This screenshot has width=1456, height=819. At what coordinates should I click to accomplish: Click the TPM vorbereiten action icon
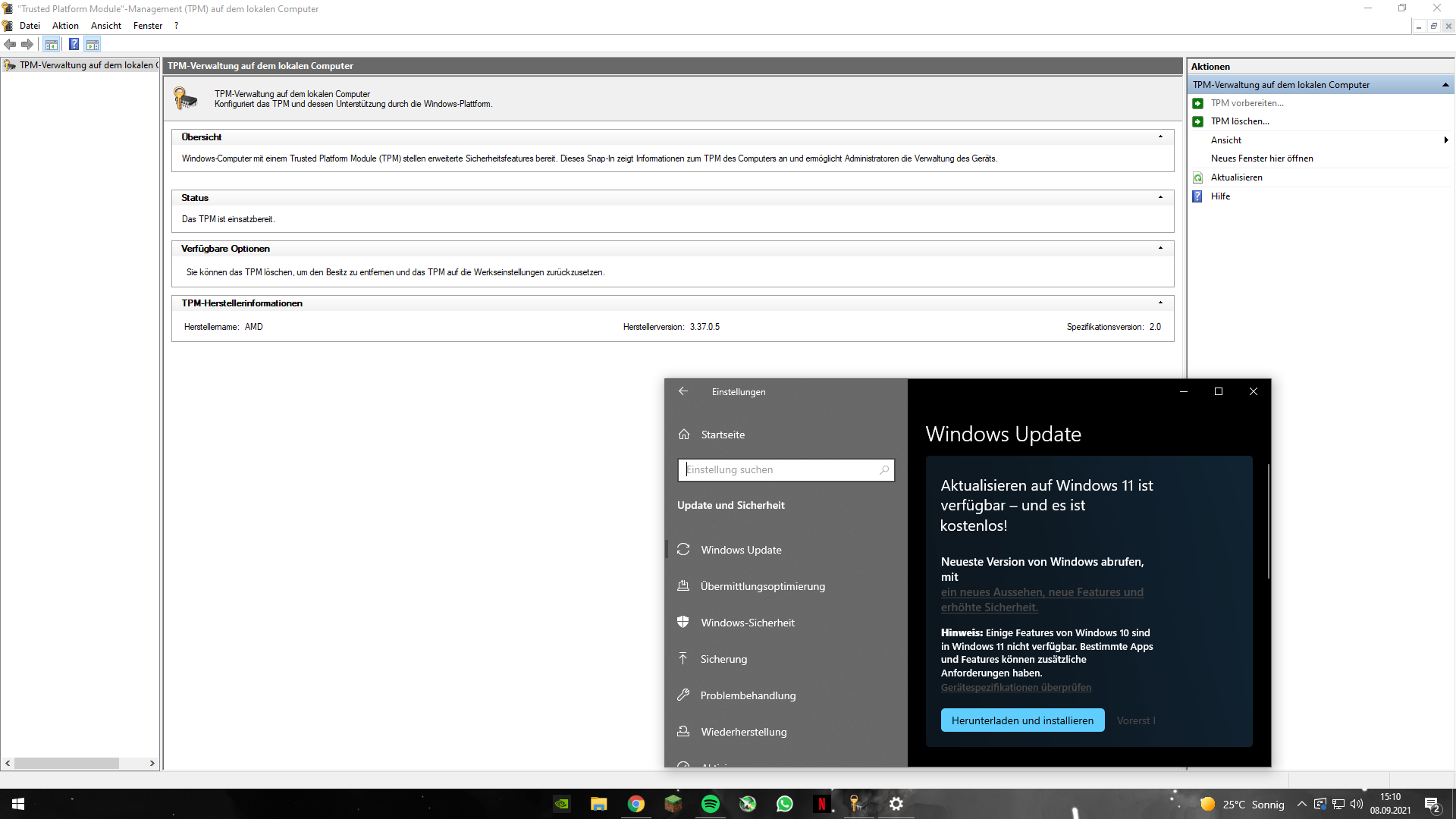coord(1198,103)
